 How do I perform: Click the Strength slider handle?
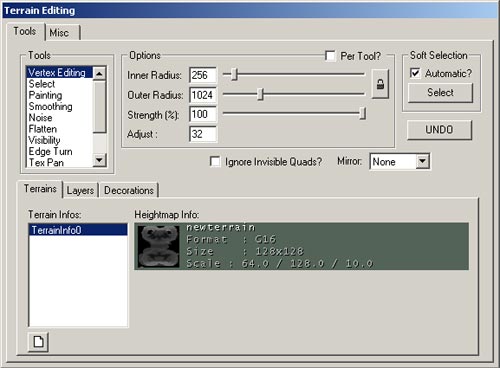click(x=363, y=113)
